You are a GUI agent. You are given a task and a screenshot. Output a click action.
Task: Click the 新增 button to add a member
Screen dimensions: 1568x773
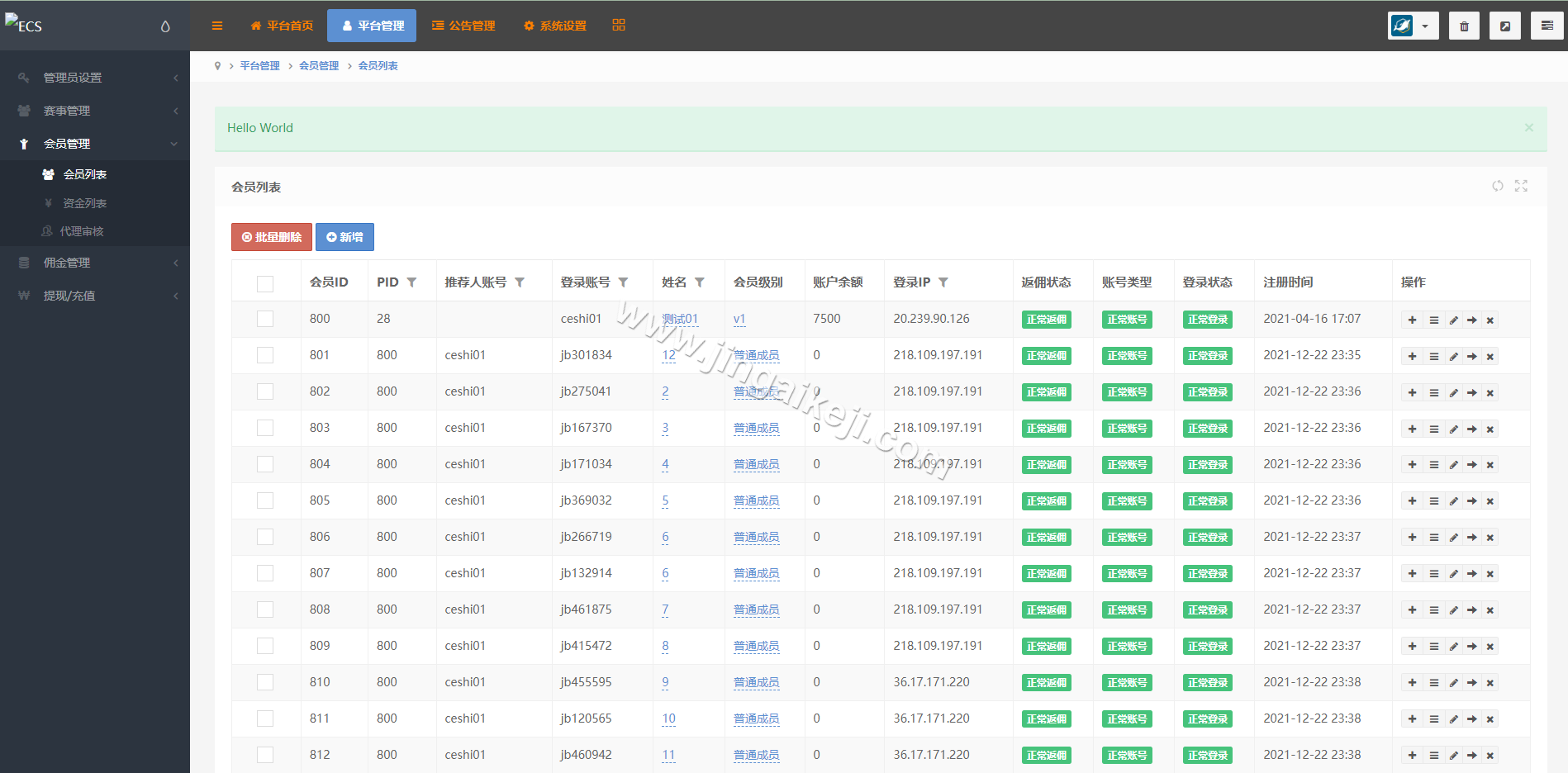pos(344,237)
